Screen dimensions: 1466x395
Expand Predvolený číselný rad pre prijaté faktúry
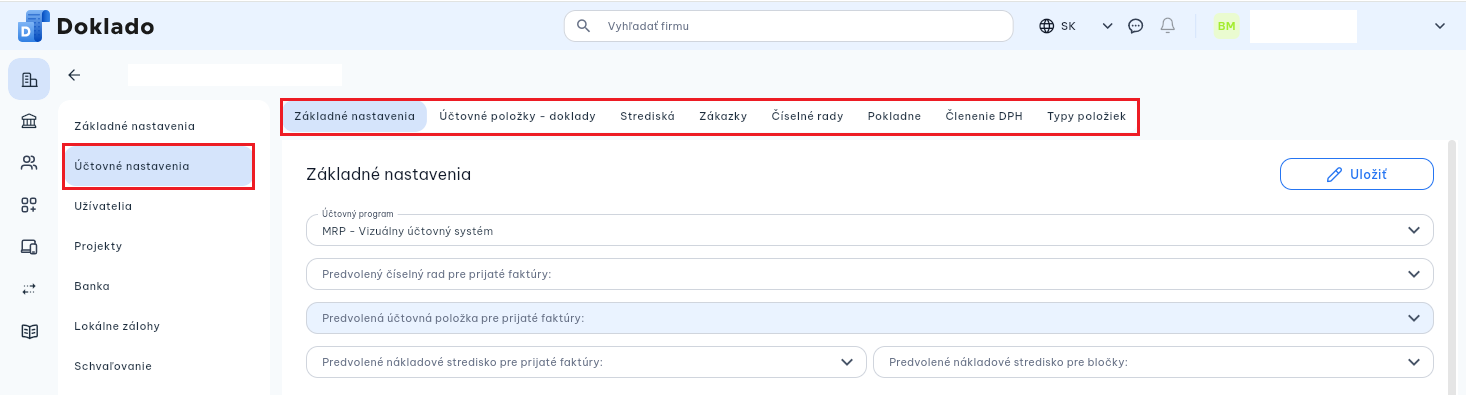870,274
